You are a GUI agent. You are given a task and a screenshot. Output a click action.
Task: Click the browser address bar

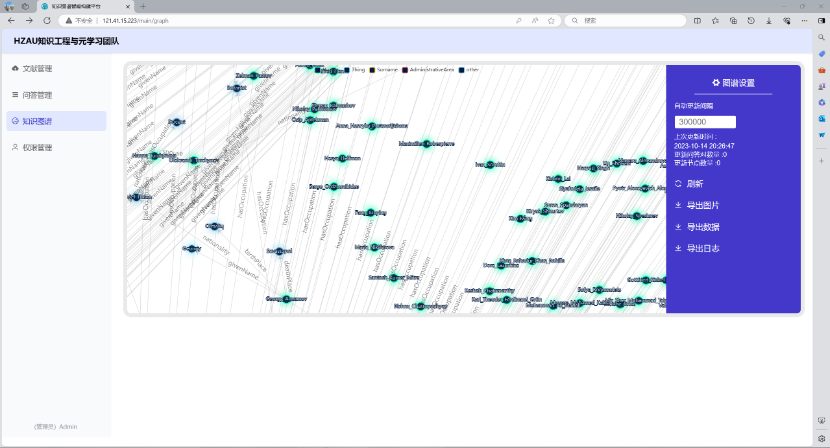coord(300,20)
